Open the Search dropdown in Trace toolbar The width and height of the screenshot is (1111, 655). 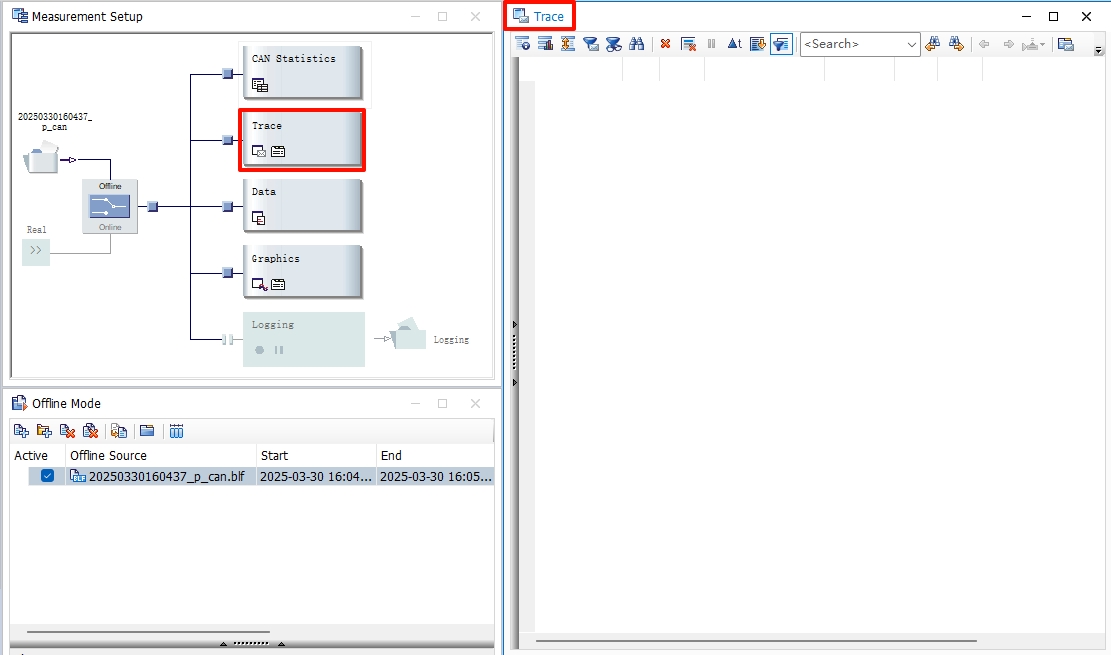tap(911, 44)
